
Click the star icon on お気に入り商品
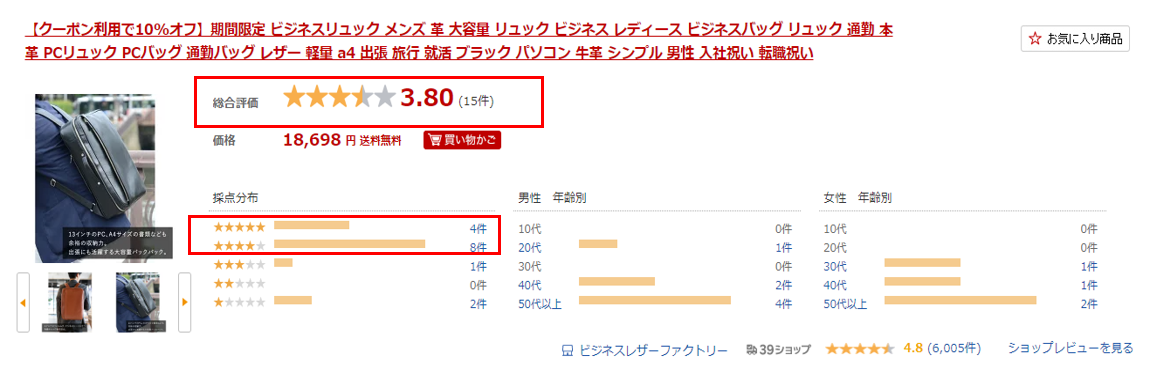1035,39
